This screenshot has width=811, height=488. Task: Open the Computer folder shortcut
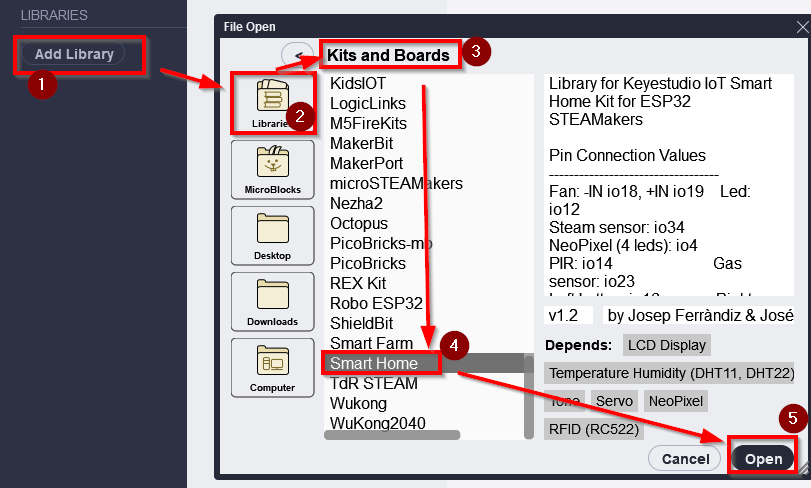coord(265,366)
